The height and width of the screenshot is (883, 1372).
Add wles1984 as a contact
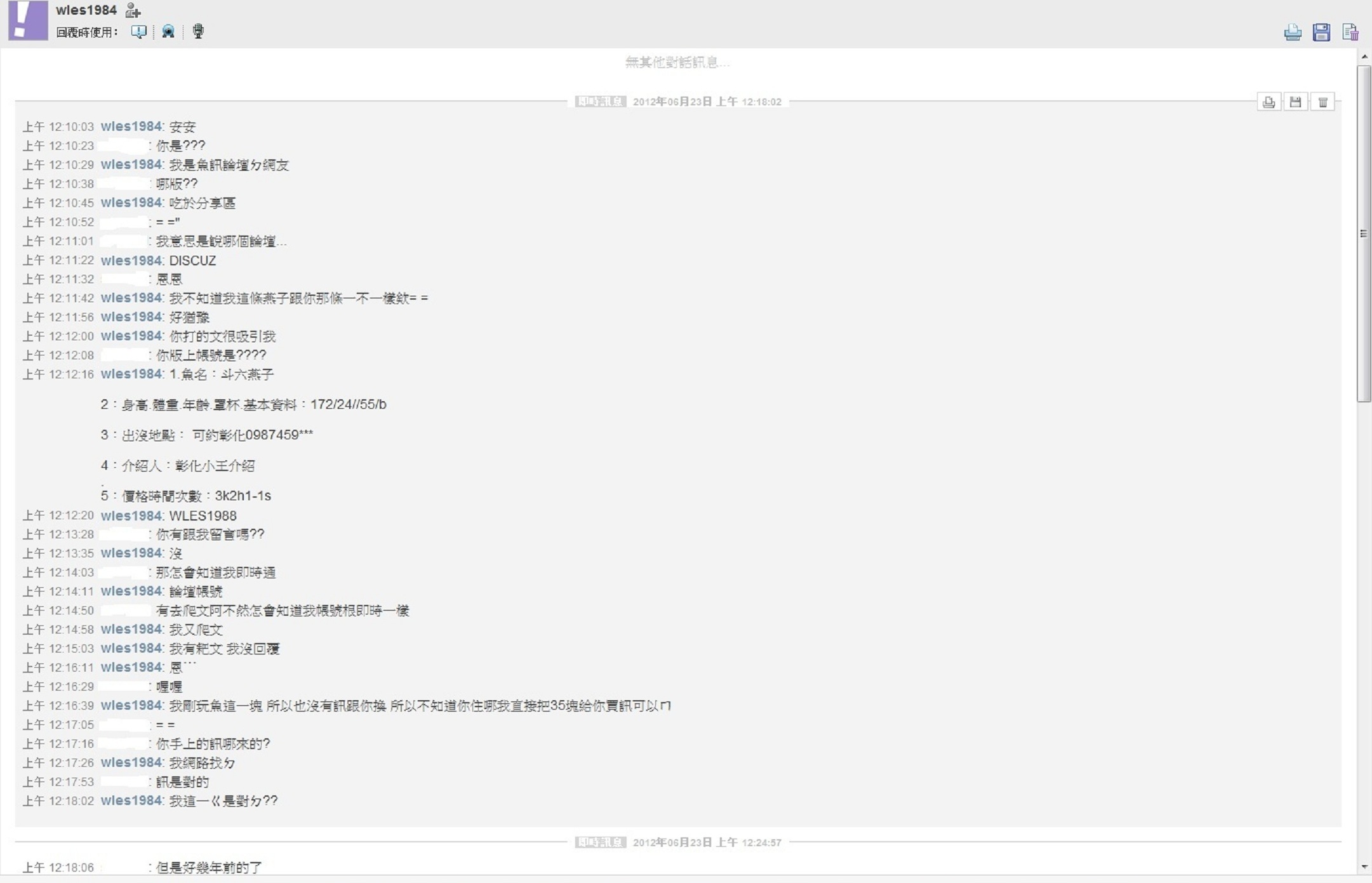tap(133, 10)
